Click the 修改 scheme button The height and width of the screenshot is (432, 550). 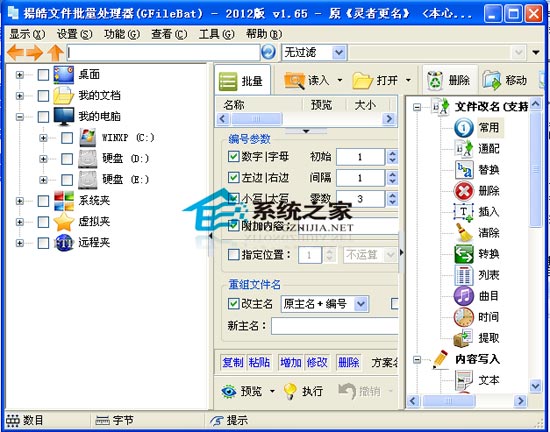[x=317, y=362]
